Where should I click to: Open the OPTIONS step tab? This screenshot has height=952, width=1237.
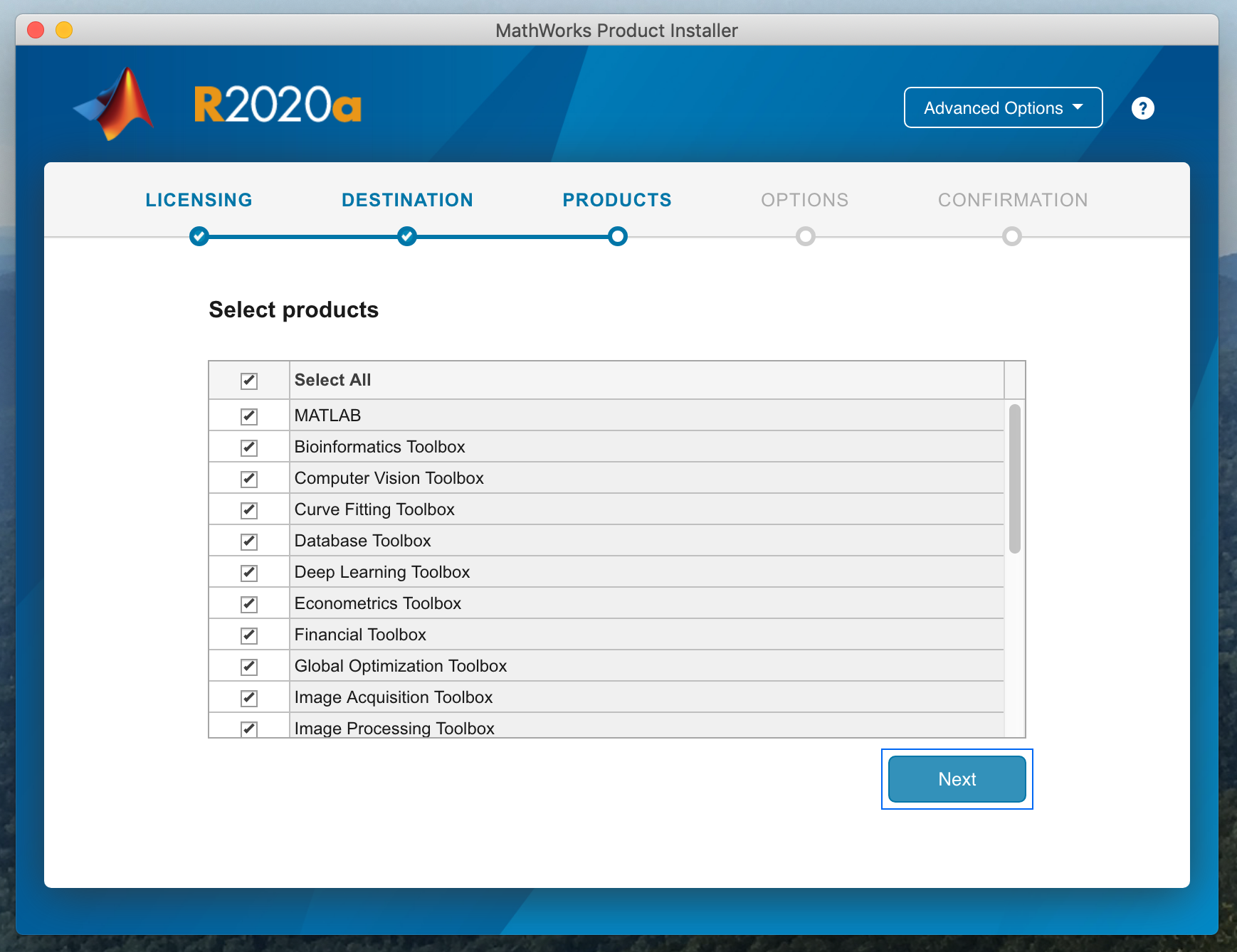[804, 200]
